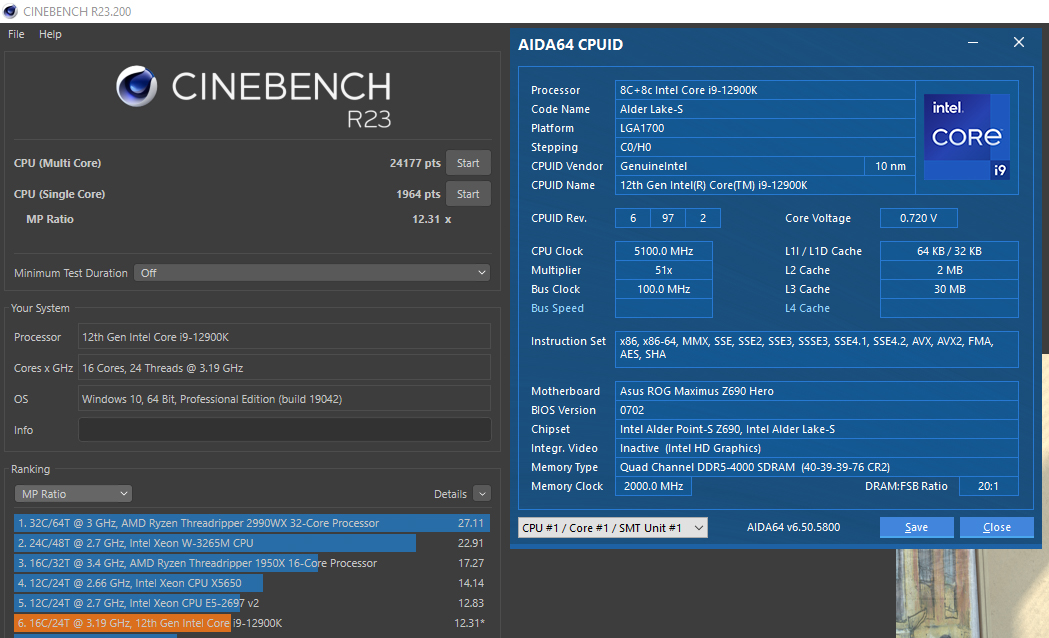Click the CPUID Rev. value 97
Screen dimensions: 1049x638
(668, 218)
